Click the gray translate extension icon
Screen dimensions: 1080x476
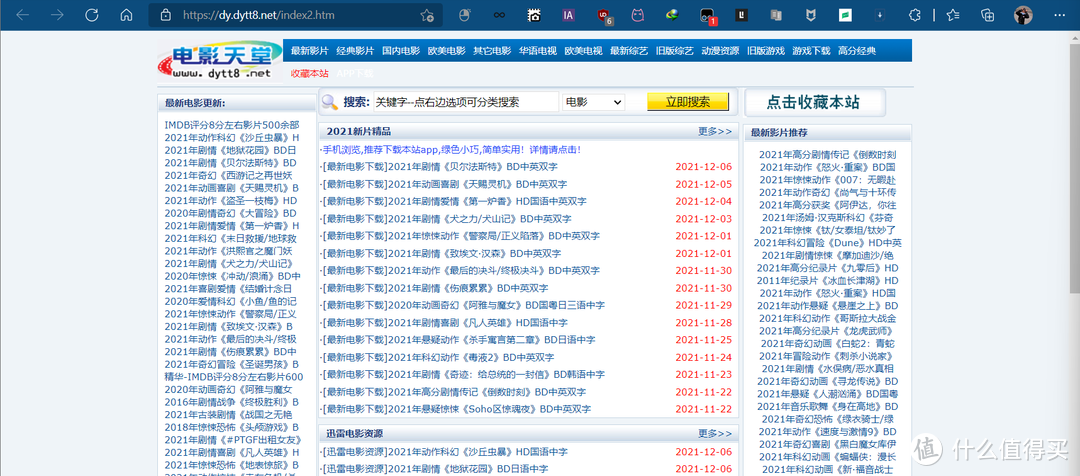click(x=776, y=14)
